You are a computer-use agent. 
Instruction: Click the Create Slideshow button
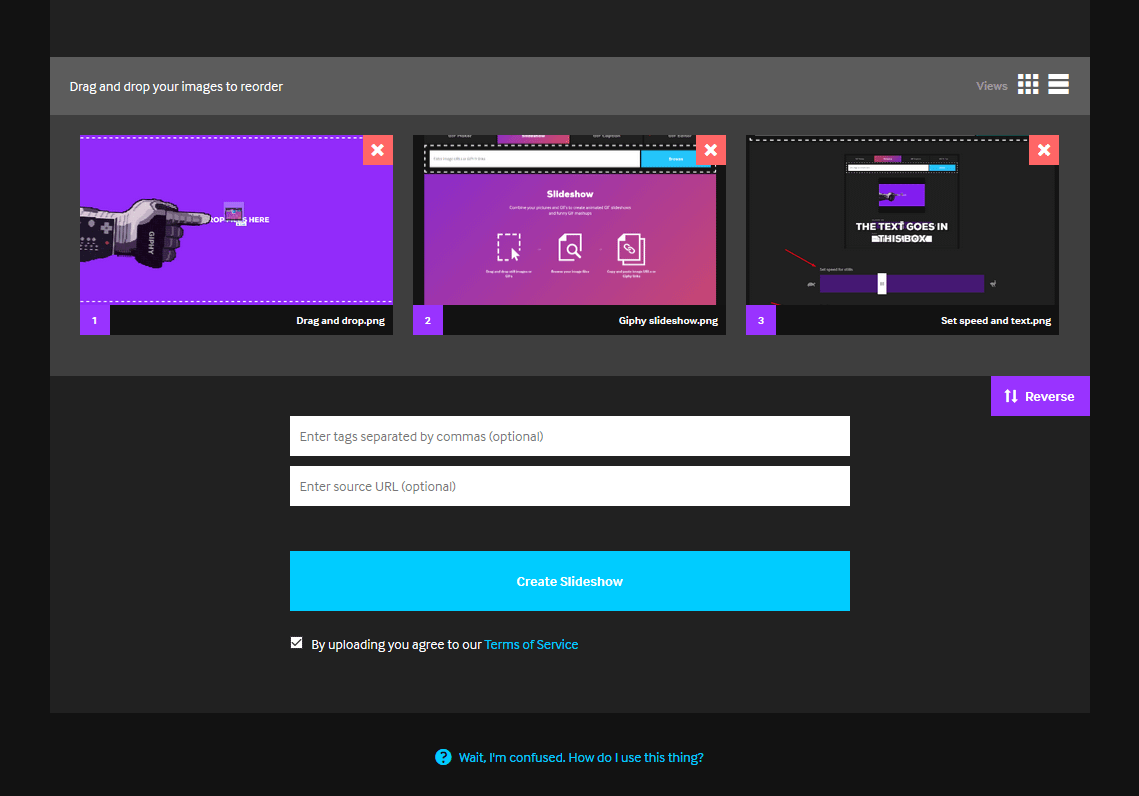(570, 581)
